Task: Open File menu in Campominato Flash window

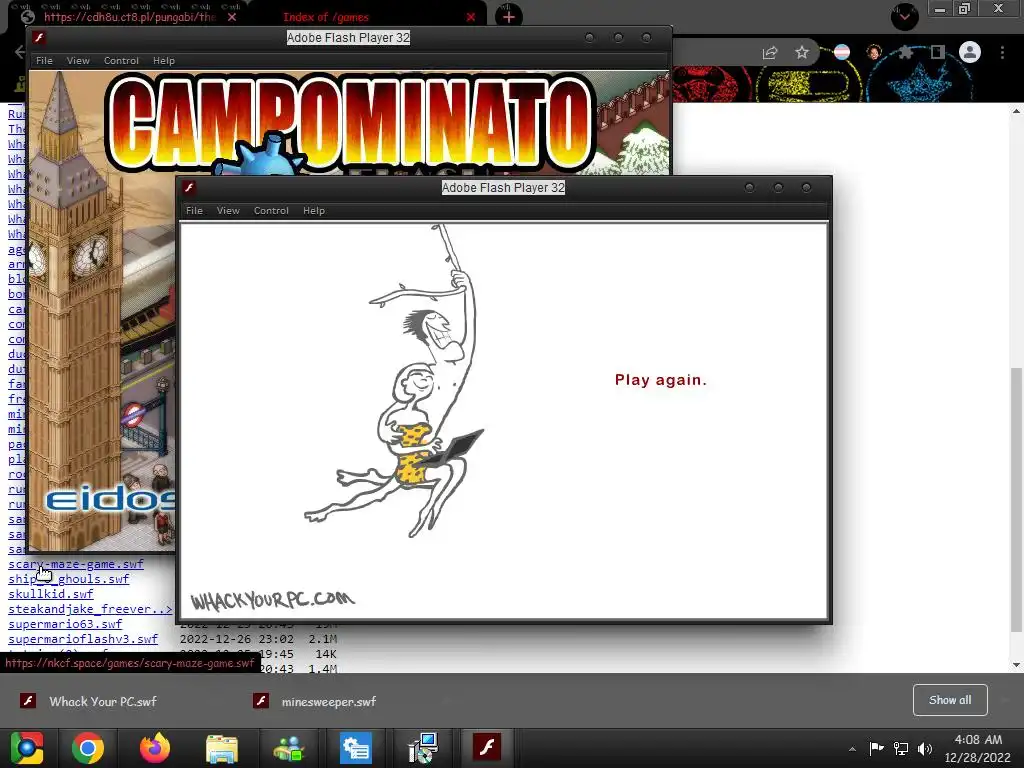Action: (x=44, y=60)
